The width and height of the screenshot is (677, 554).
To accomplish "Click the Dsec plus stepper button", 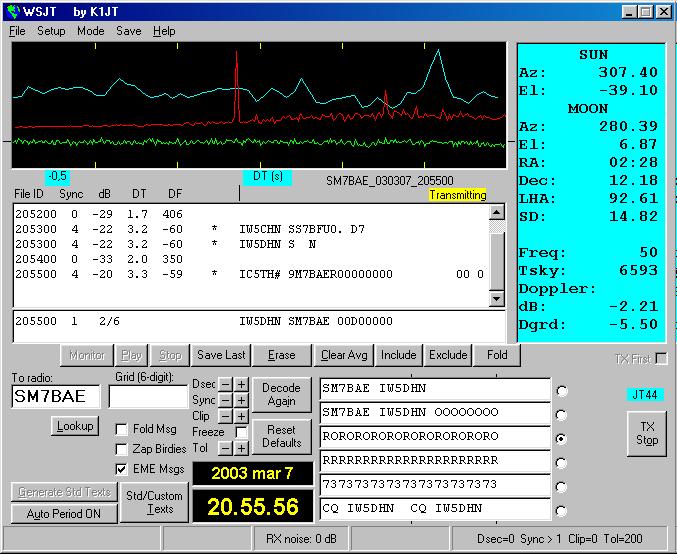I will [x=241, y=384].
